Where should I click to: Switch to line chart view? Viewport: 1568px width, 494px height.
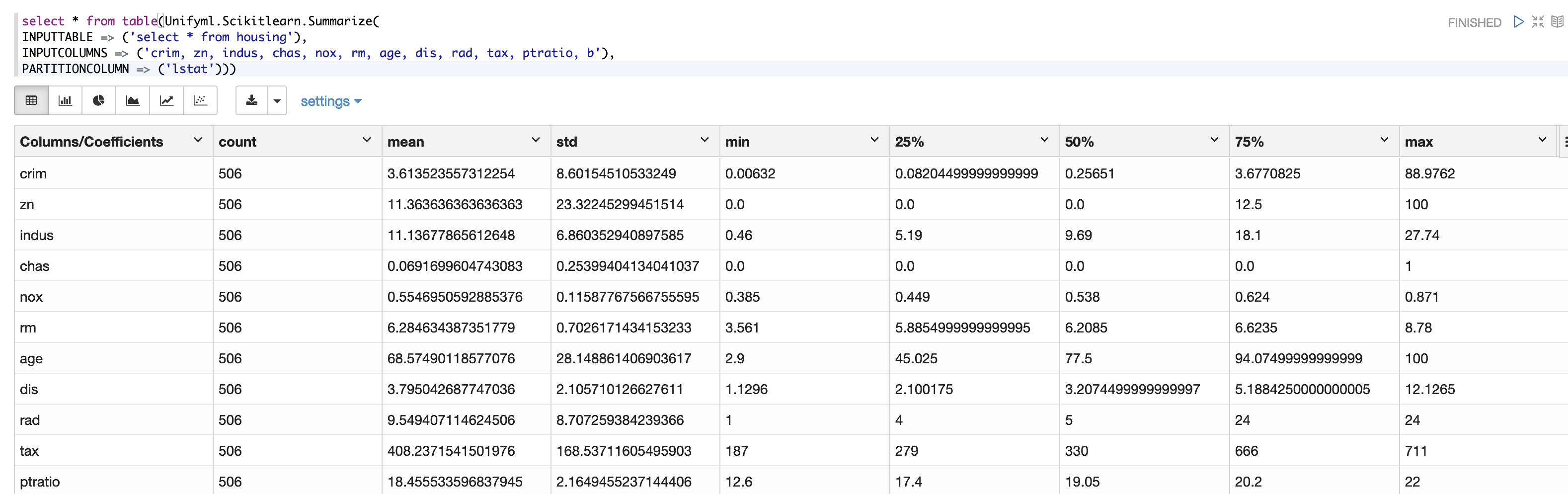point(166,100)
